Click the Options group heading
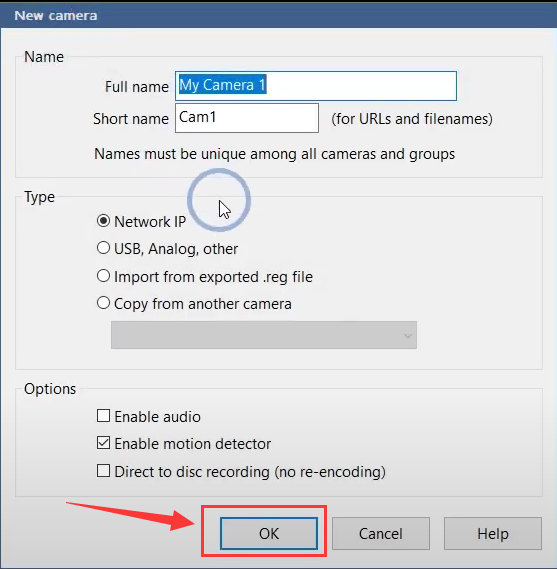The height and width of the screenshot is (569, 557). pos(50,389)
